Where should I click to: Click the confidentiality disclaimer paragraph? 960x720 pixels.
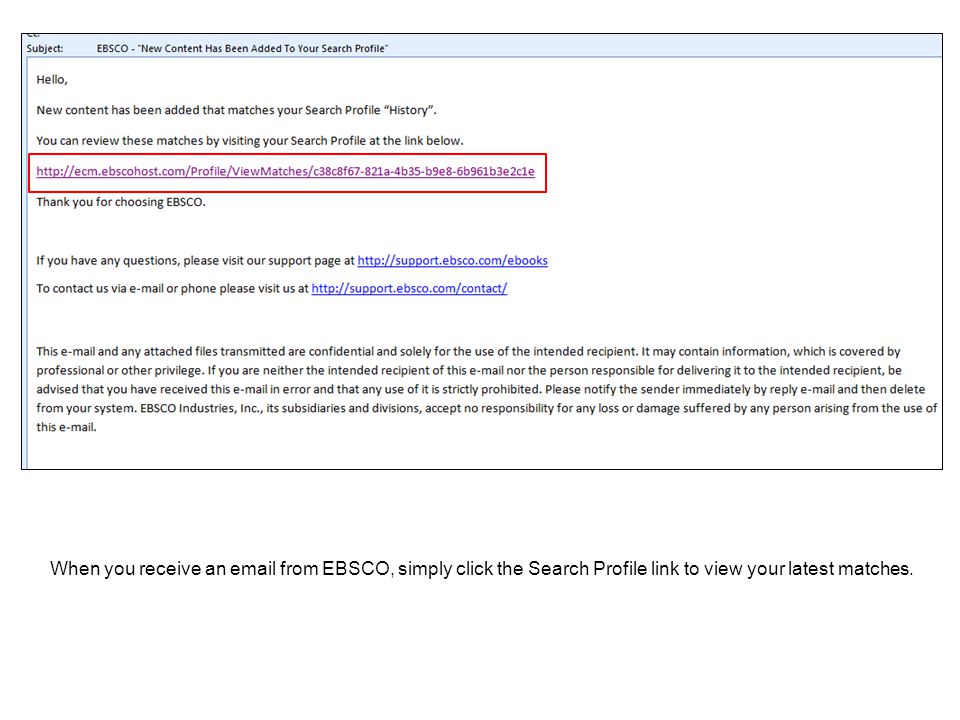(x=486, y=389)
